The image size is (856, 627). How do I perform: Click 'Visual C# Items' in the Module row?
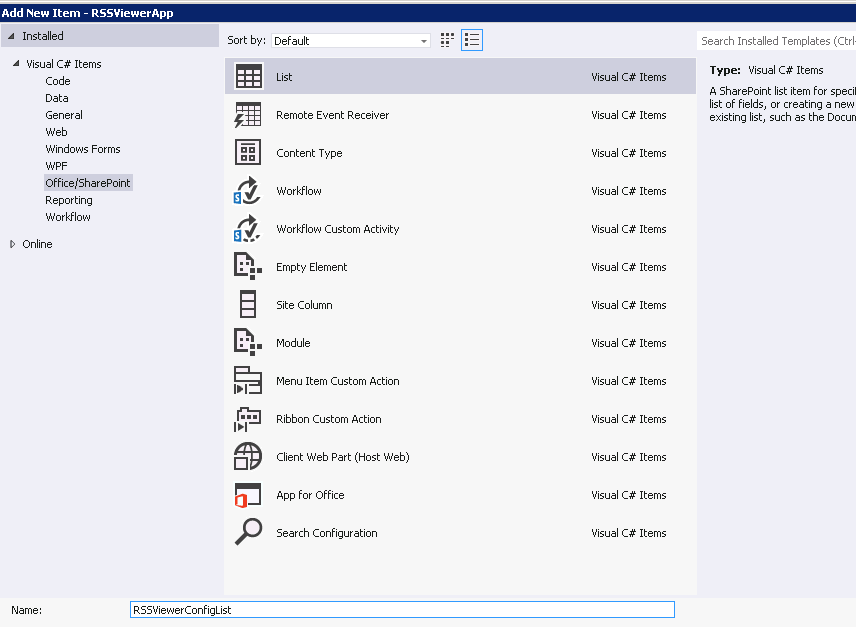(x=628, y=343)
